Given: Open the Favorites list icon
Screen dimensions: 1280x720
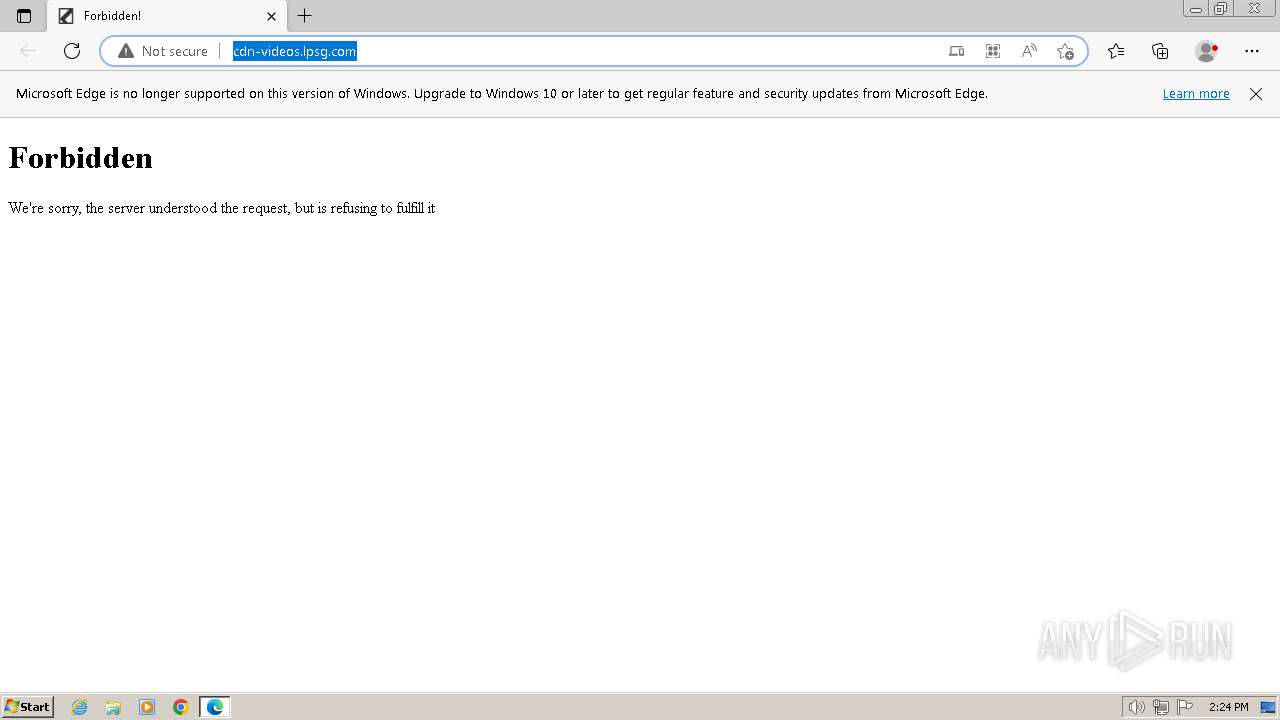Looking at the screenshot, I should (x=1116, y=51).
